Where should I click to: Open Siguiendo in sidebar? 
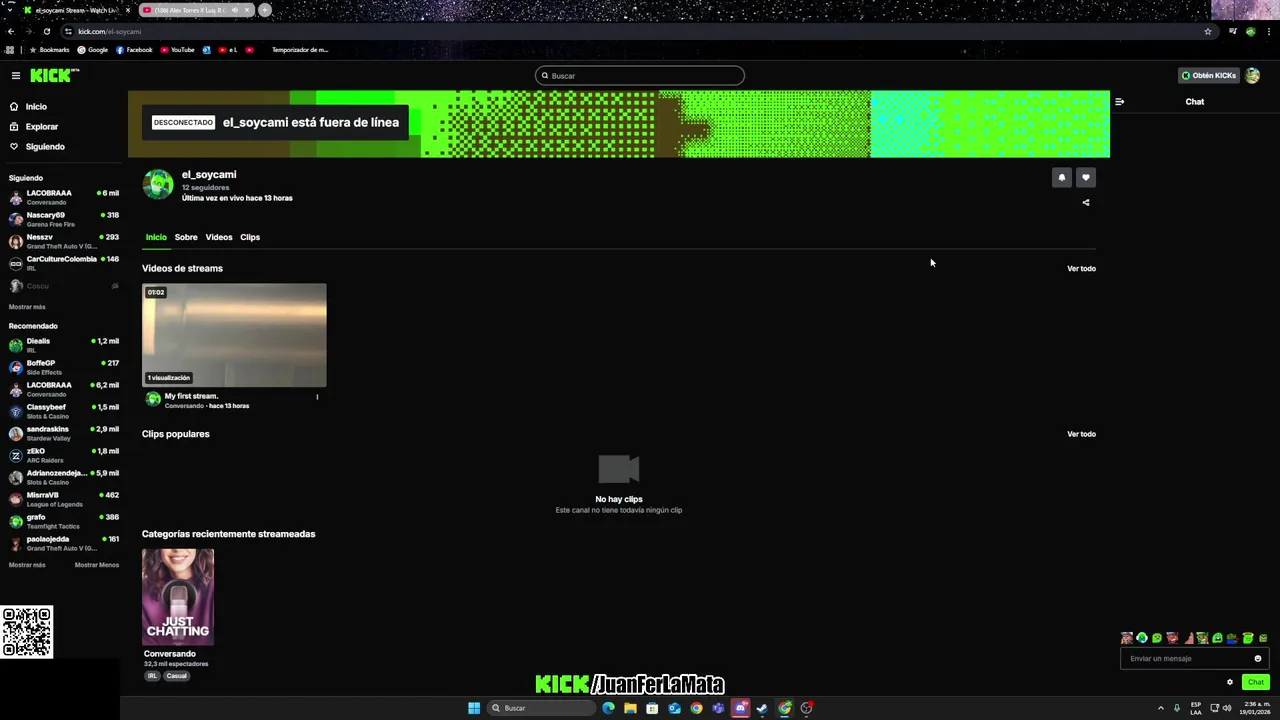pos(44,147)
